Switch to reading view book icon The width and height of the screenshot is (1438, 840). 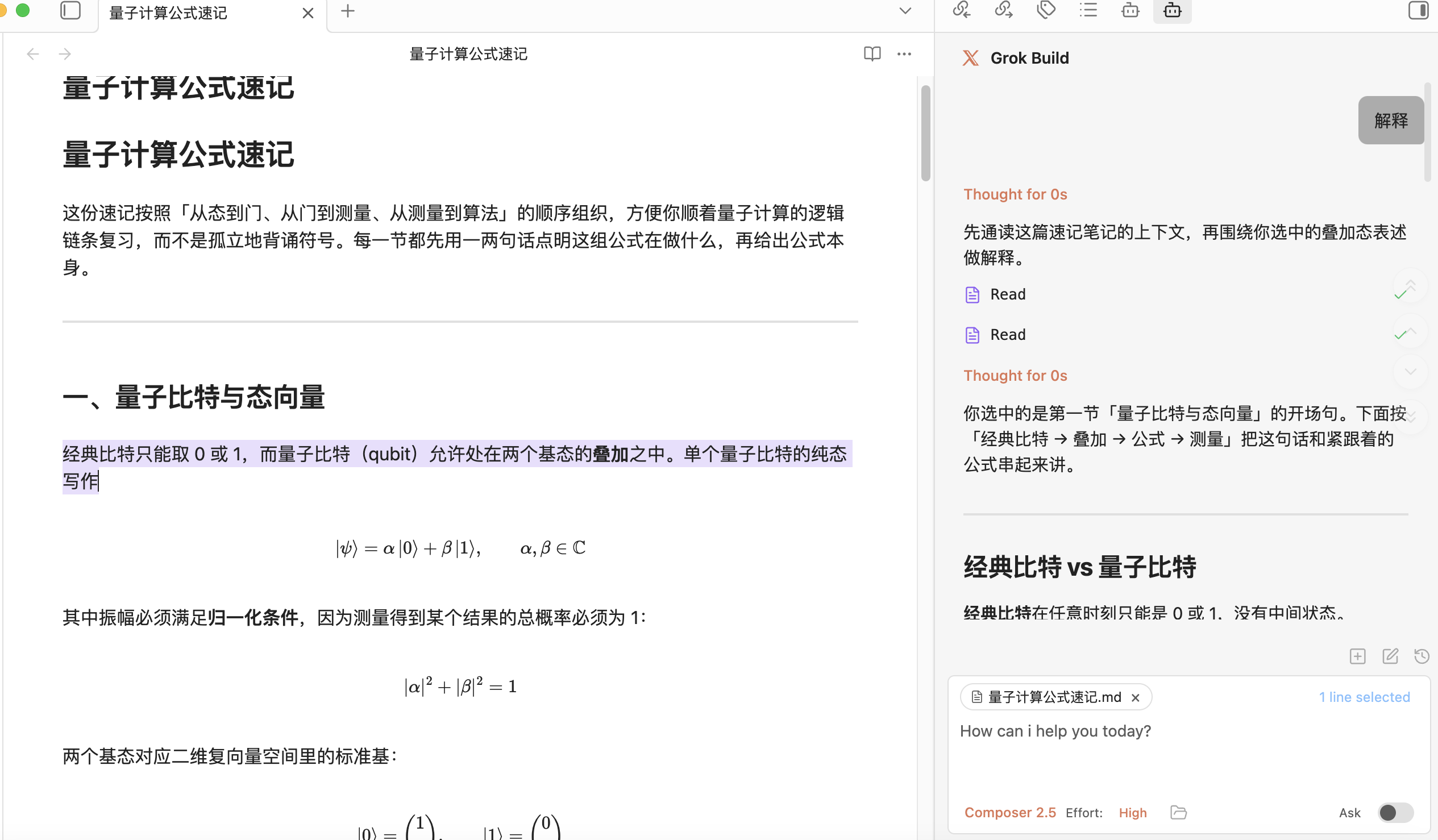coord(872,54)
